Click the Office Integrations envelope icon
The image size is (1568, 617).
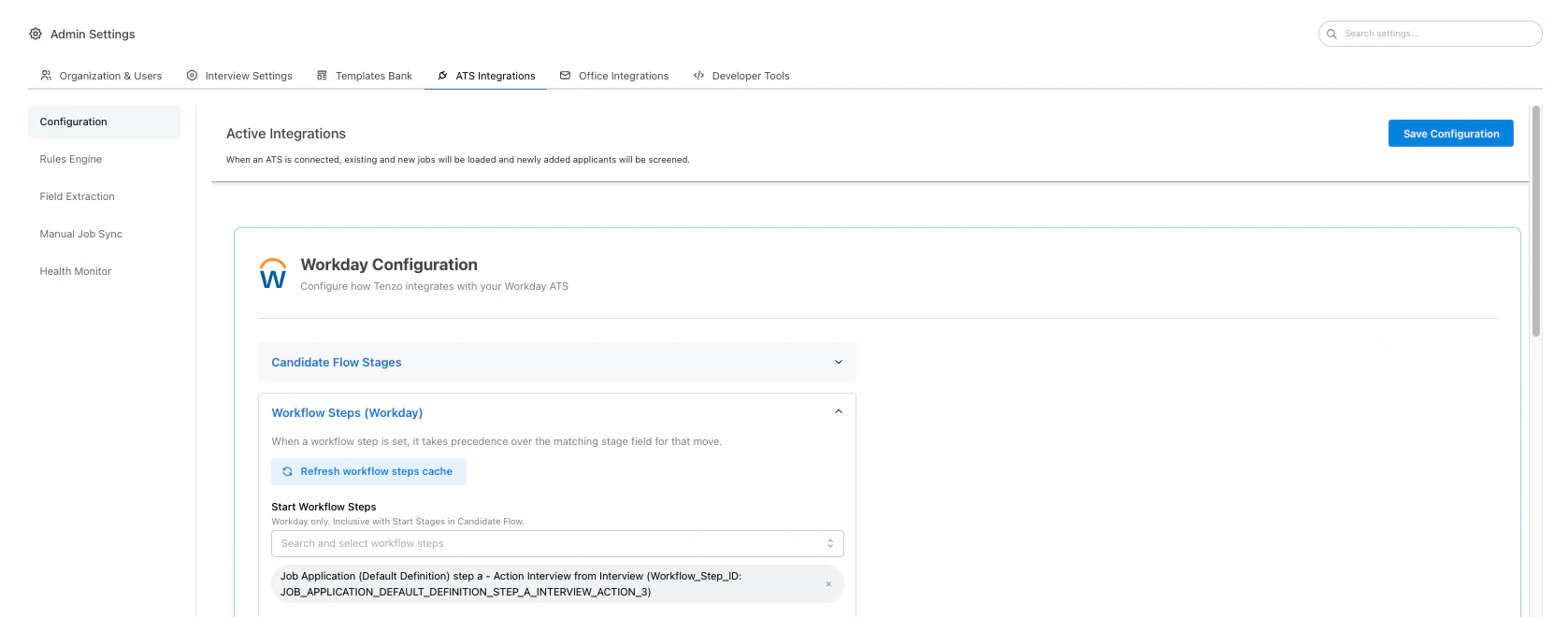(x=565, y=76)
